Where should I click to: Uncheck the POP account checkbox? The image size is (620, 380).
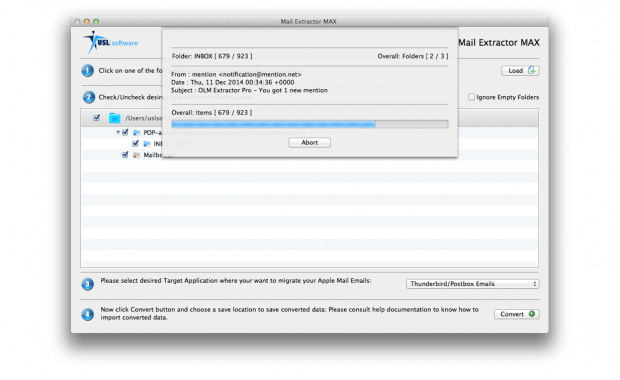tap(125, 132)
